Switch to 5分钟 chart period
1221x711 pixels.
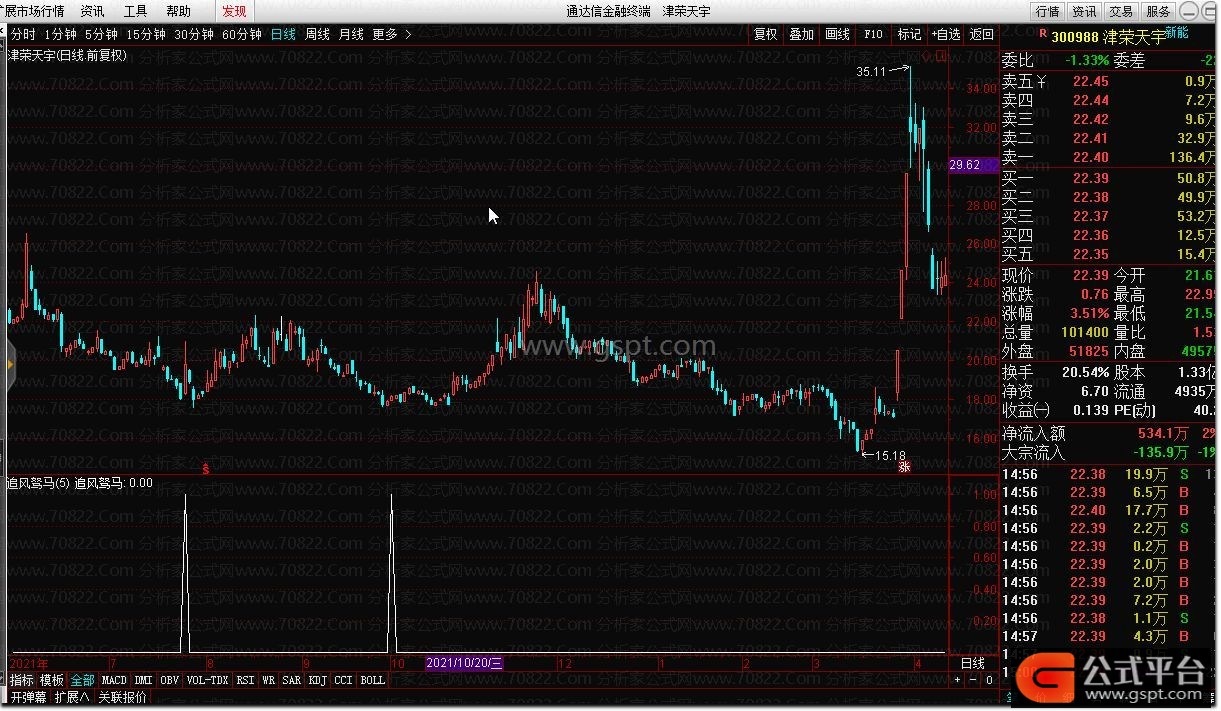click(101, 34)
